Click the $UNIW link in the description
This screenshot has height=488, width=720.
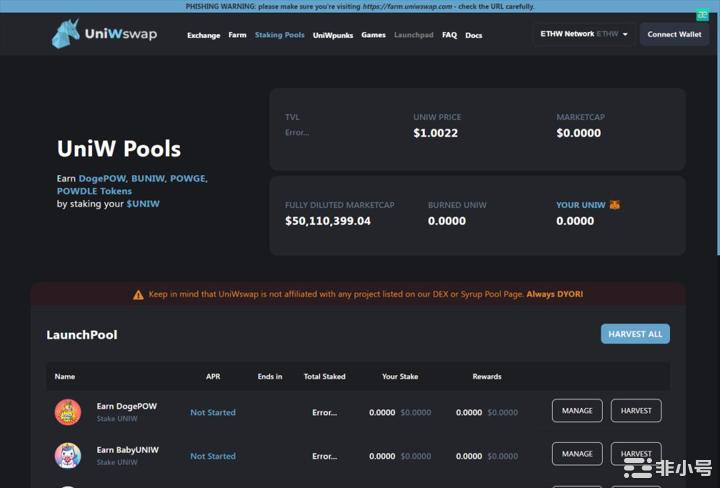pos(143,204)
